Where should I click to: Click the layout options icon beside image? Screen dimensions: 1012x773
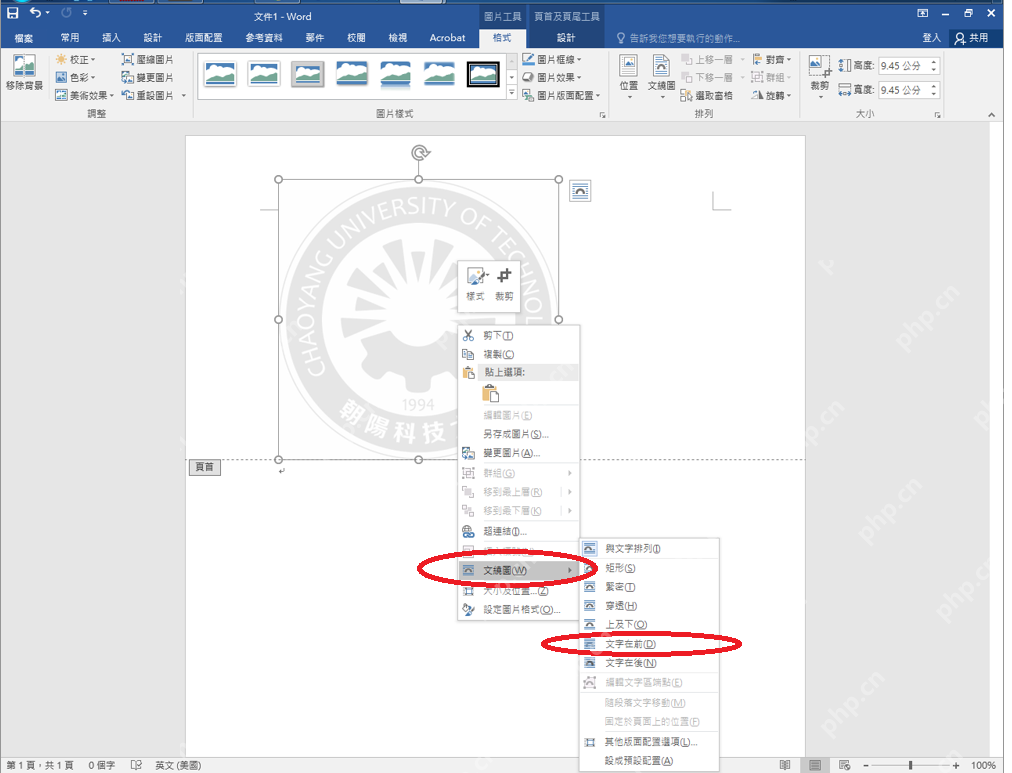tap(580, 191)
